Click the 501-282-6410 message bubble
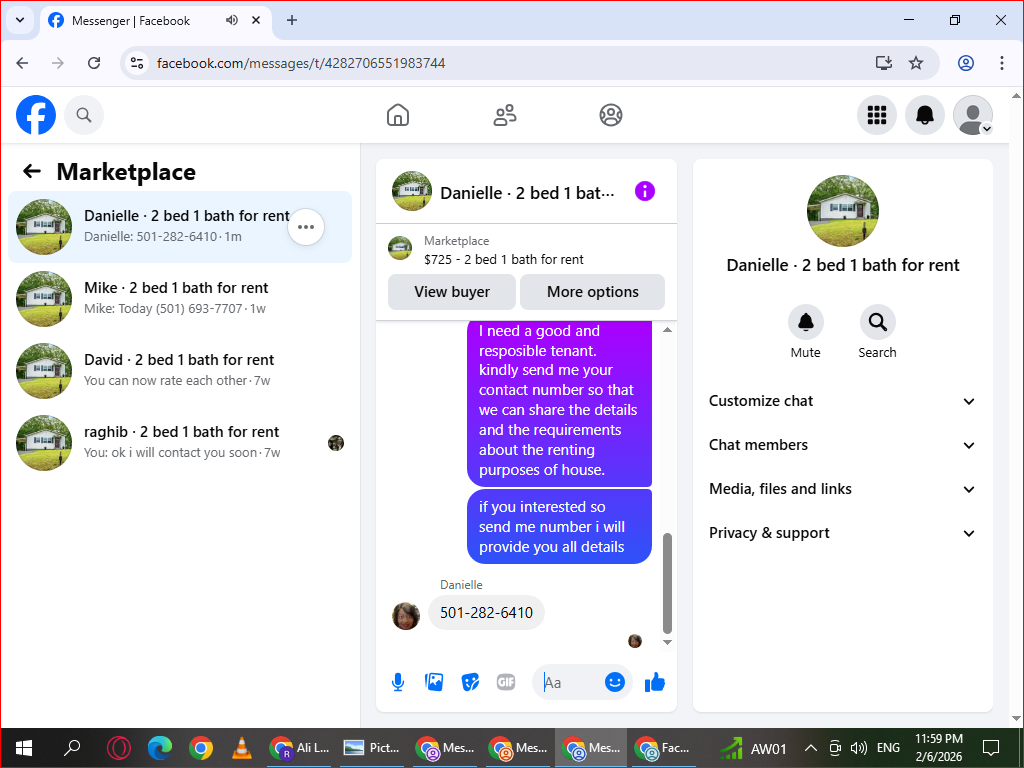The width and height of the screenshot is (1024, 768). point(486,613)
